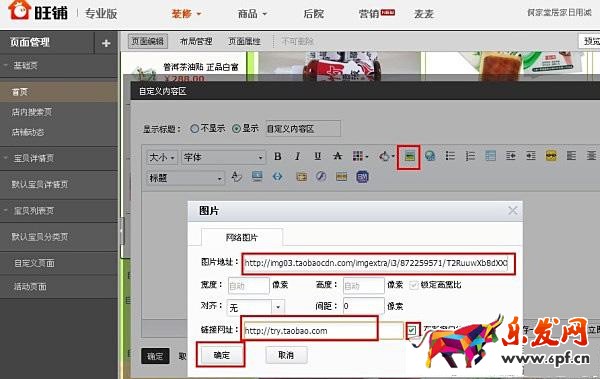Toggle the open in new window checkbox
The width and height of the screenshot is (600, 379).
(412, 330)
